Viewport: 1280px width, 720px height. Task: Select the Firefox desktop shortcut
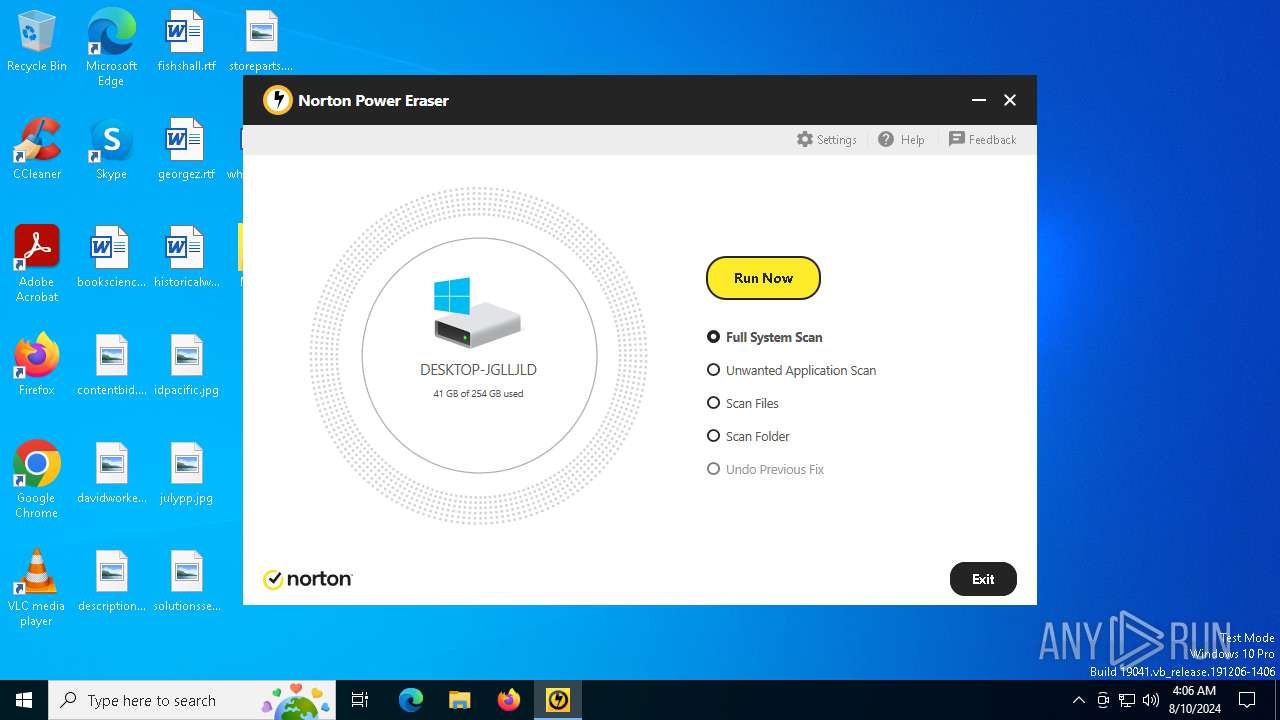37,365
